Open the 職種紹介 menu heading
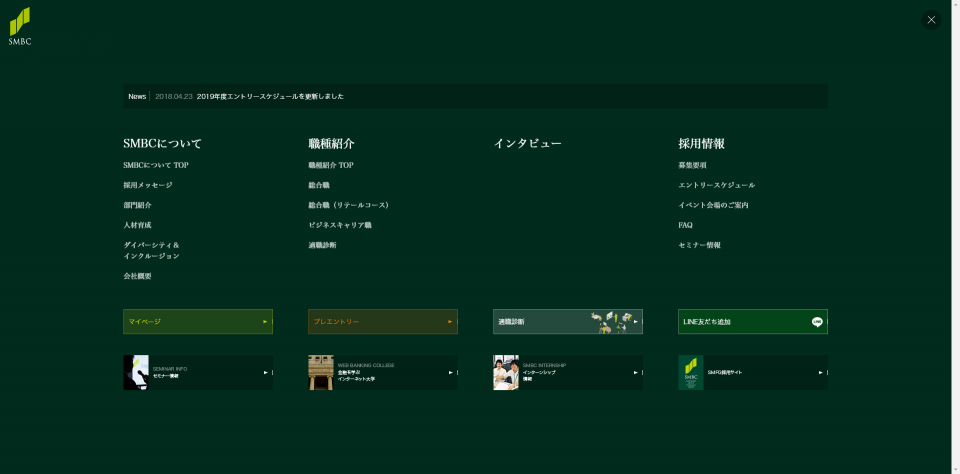 (x=331, y=144)
